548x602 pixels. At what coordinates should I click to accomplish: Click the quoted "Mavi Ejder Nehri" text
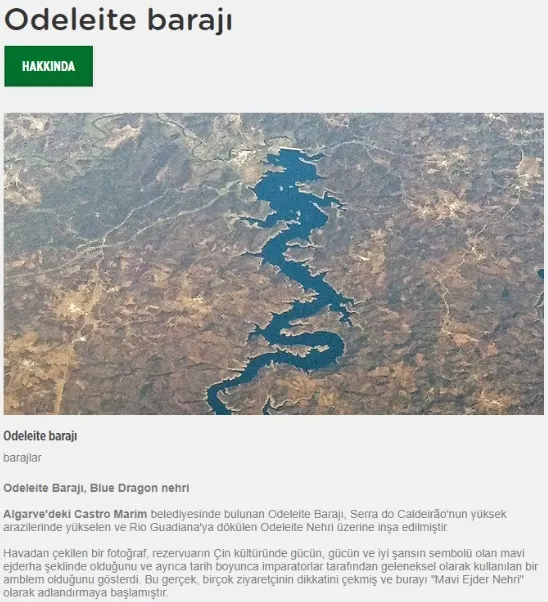[480, 579]
